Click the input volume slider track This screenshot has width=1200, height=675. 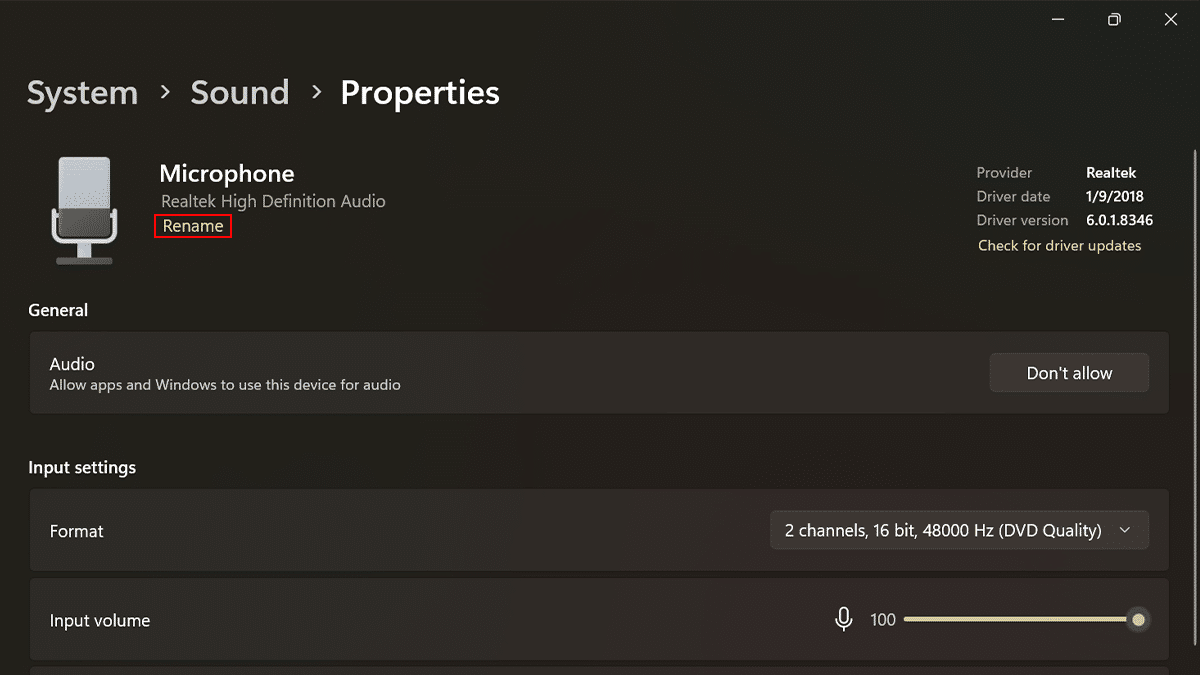[x=1010, y=620]
